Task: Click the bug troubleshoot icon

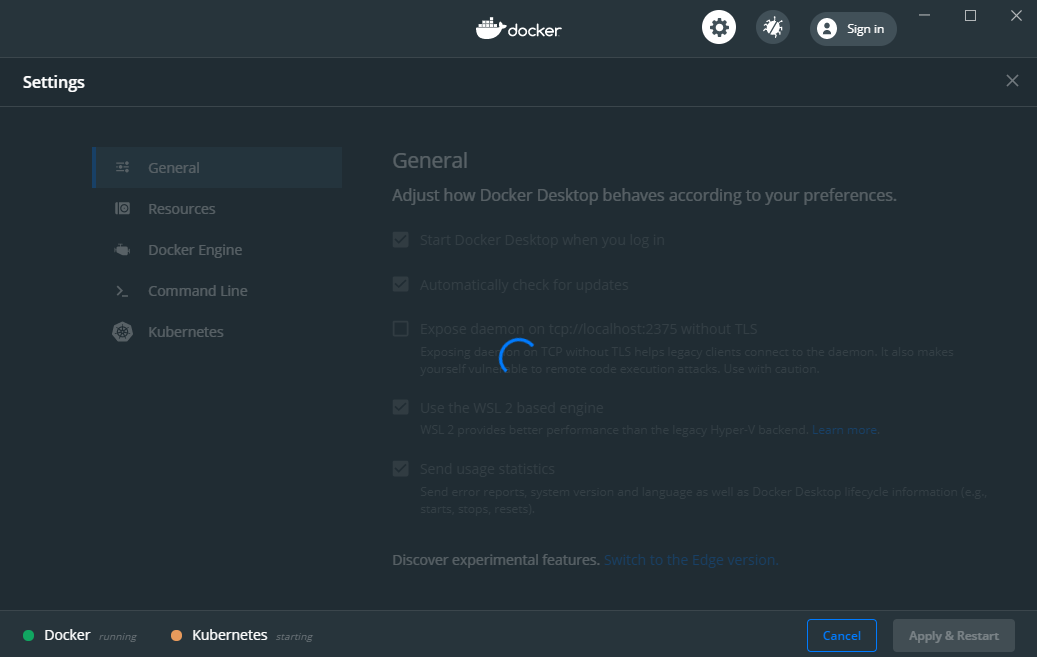Action: [772, 28]
